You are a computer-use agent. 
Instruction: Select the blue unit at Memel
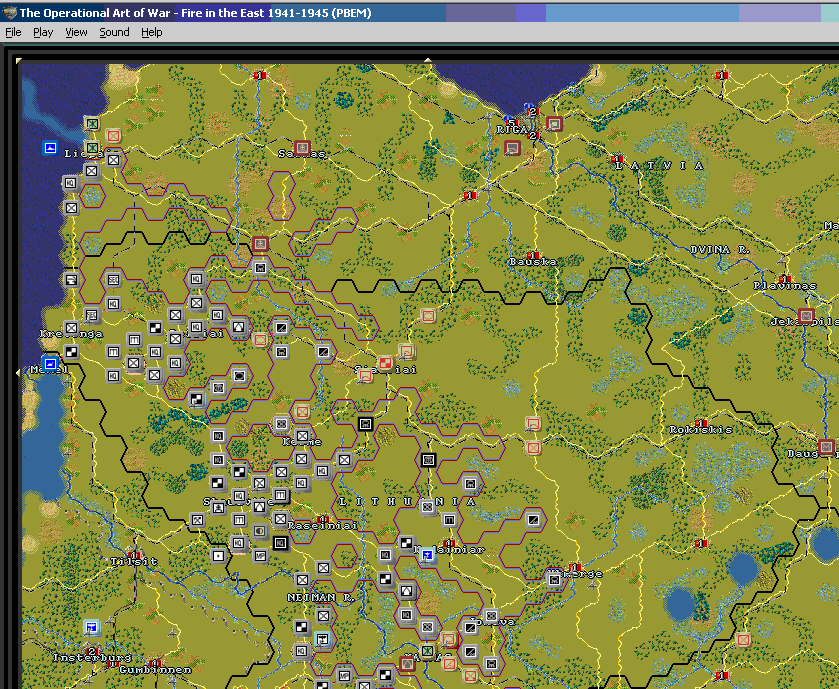point(50,364)
